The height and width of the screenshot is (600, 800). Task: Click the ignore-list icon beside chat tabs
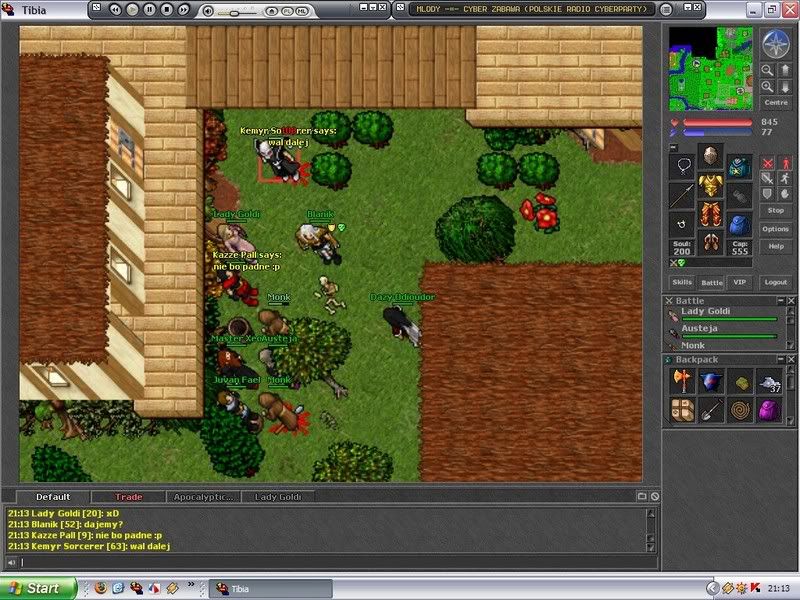(x=655, y=496)
